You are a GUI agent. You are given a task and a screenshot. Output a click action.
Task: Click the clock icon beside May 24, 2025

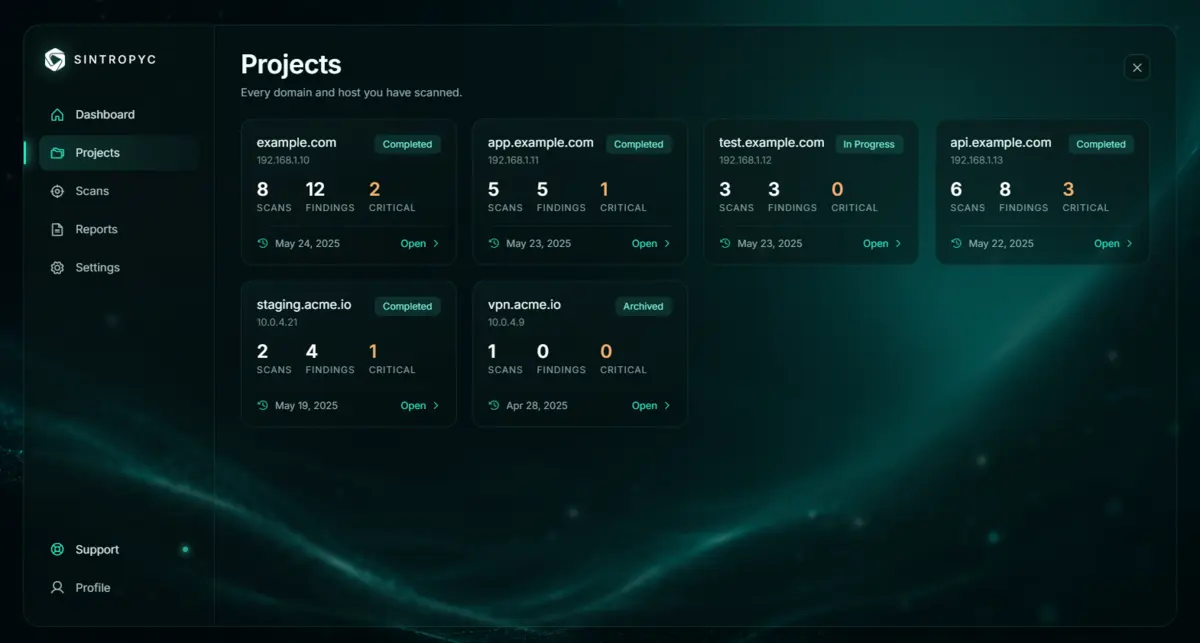[263, 243]
